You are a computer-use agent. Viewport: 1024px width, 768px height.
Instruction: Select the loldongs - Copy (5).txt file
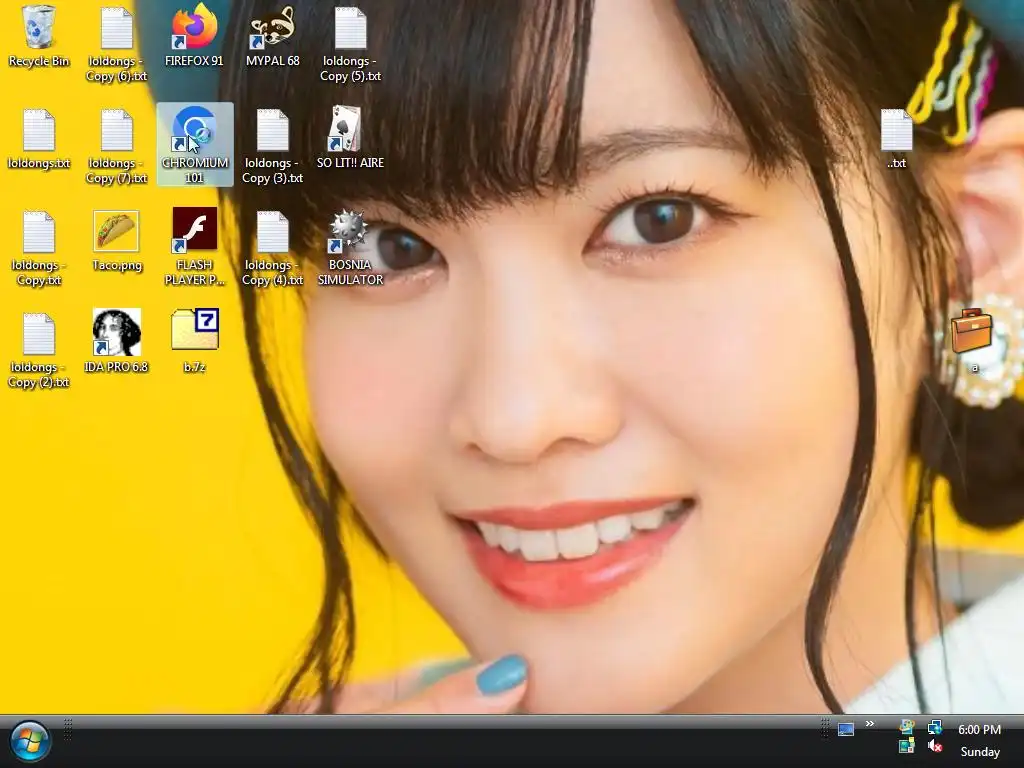(350, 44)
